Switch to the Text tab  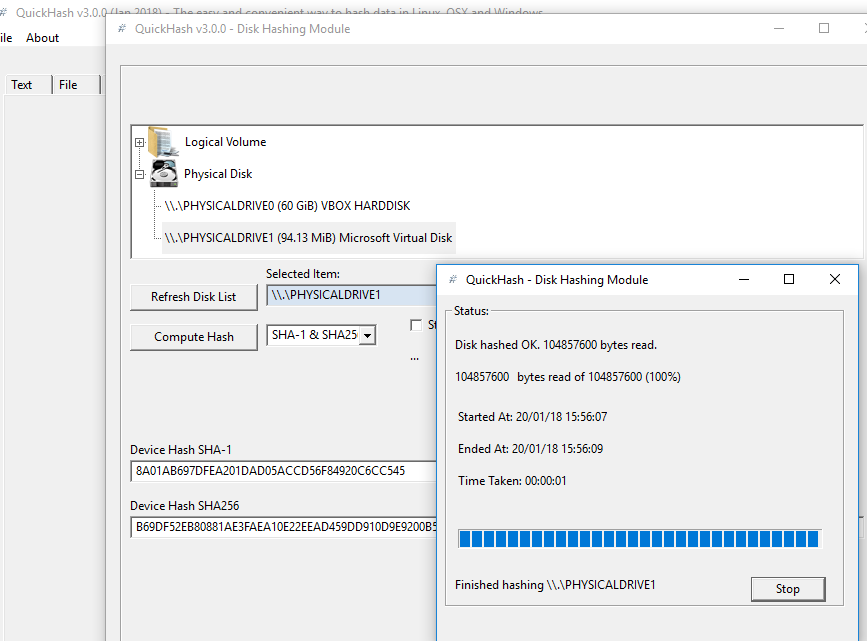pyautogui.click(x=22, y=85)
